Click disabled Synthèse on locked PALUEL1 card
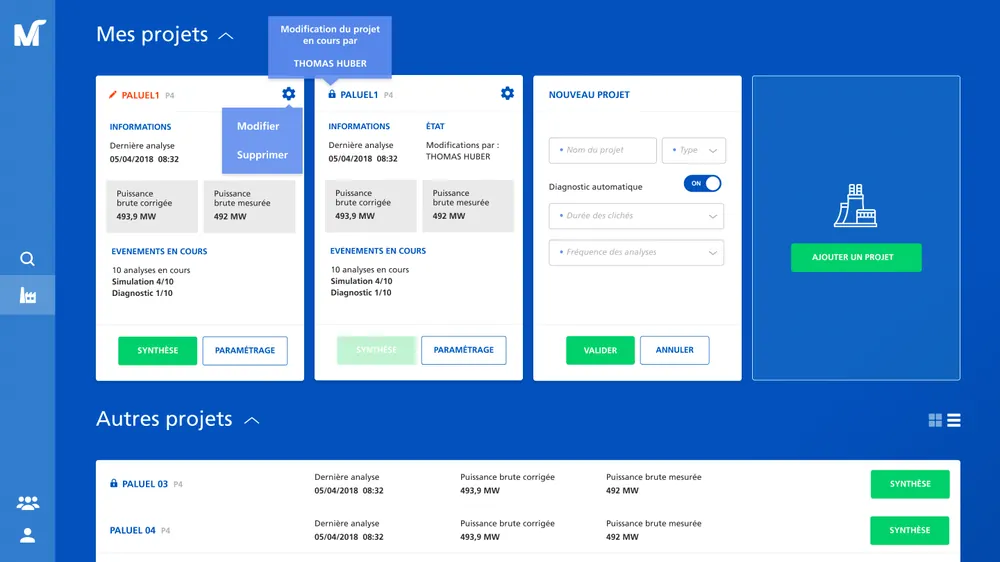 pyautogui.click(x=376, y=350)
